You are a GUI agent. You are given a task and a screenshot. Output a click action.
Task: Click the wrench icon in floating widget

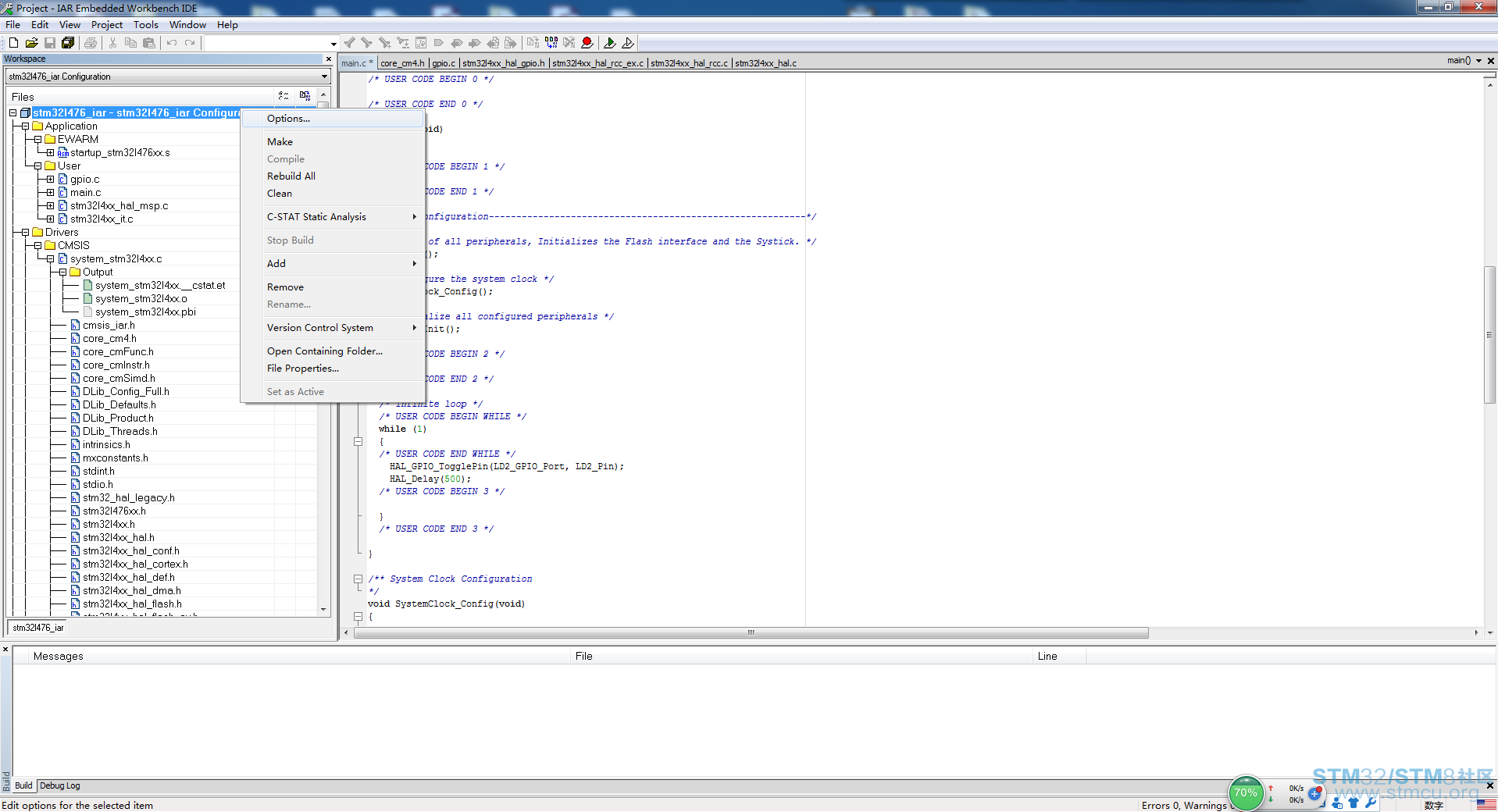1371,801
